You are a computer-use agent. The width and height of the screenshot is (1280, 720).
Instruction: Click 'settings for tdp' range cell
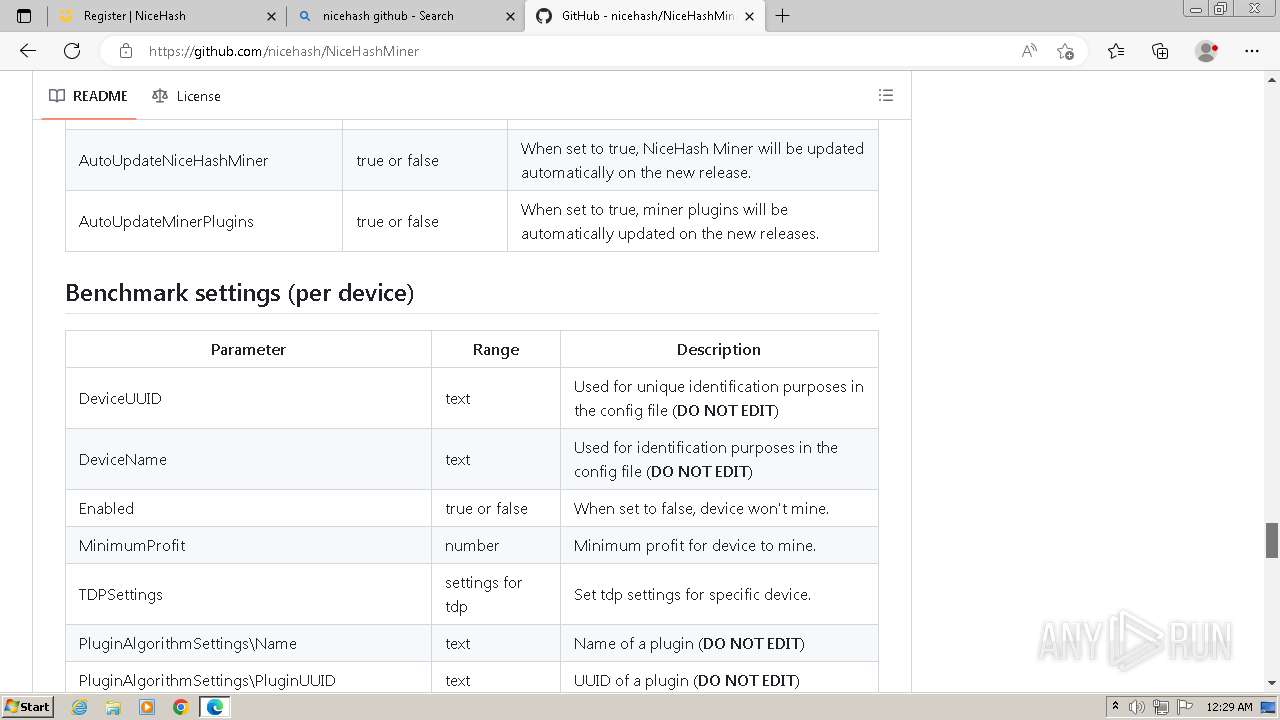[496, 594]
